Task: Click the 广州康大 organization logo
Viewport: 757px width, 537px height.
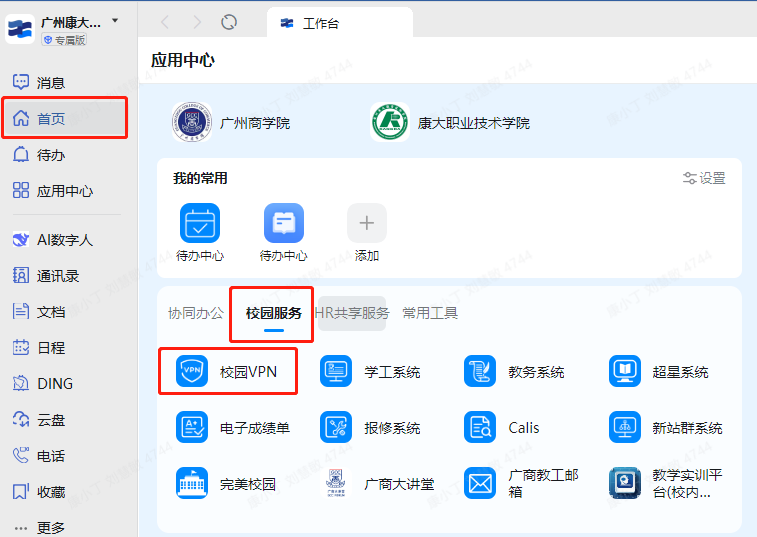Action: coord(20,29)
